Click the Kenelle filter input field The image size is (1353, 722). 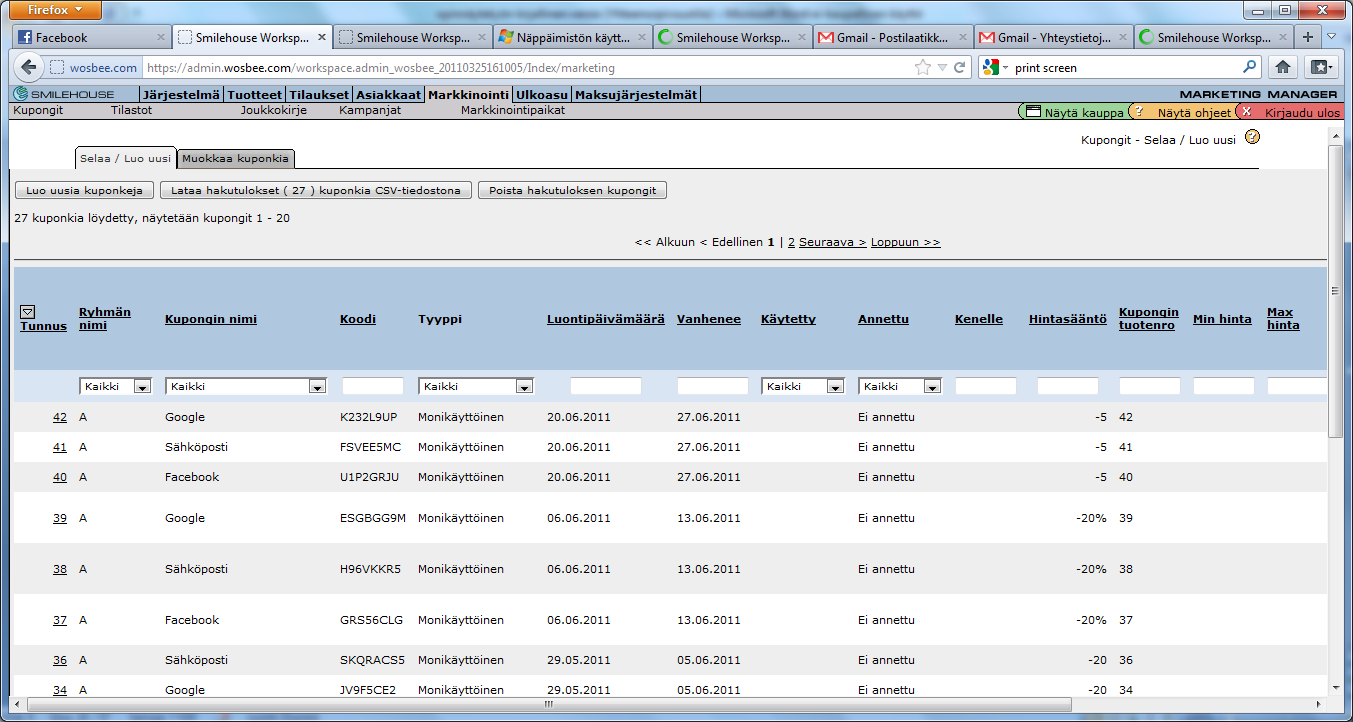pos(986,386)
